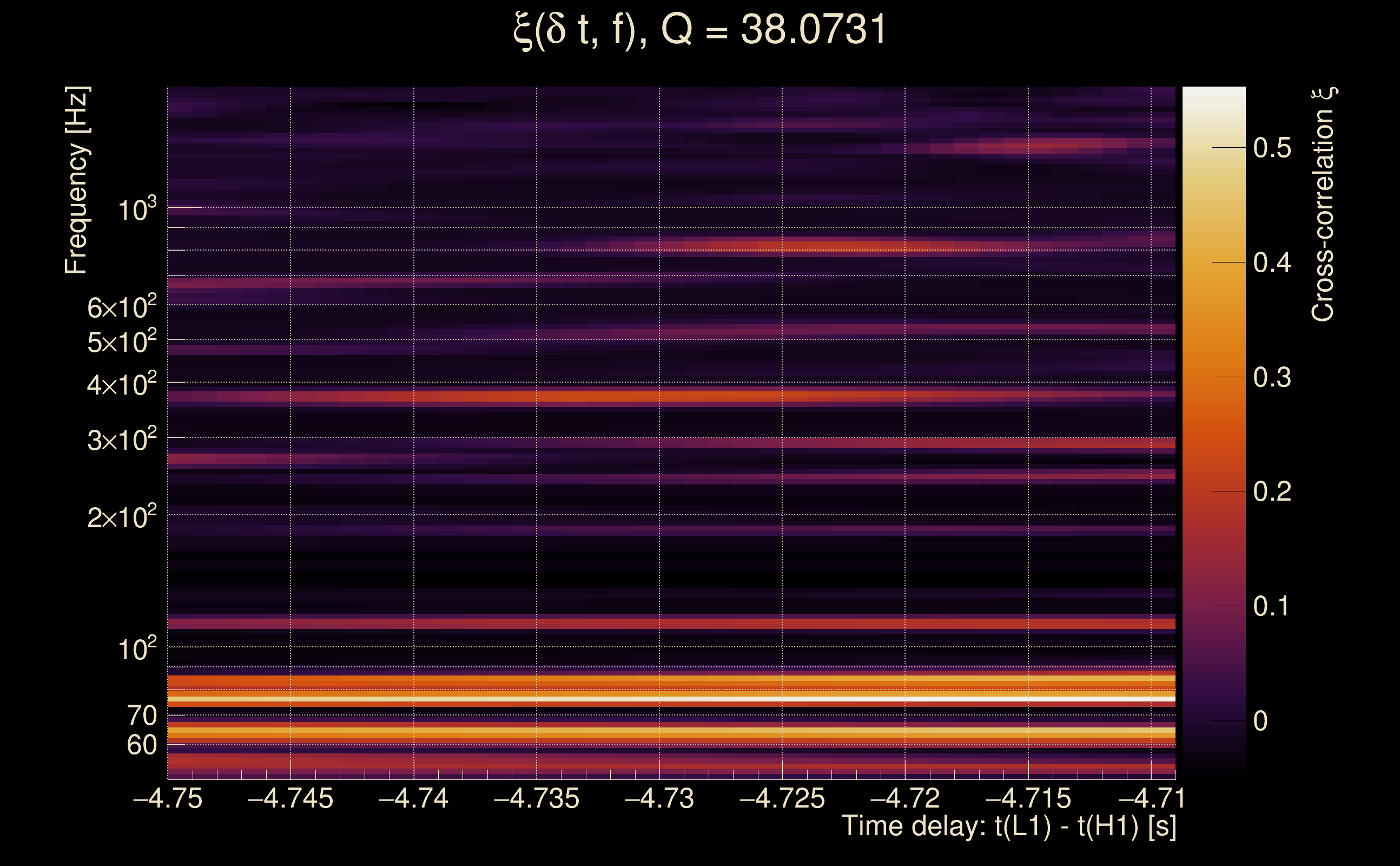Click the 0.5 tick label on the colorbar
This screenshot has height=866, width=1400.
[x=1272, y=148]
